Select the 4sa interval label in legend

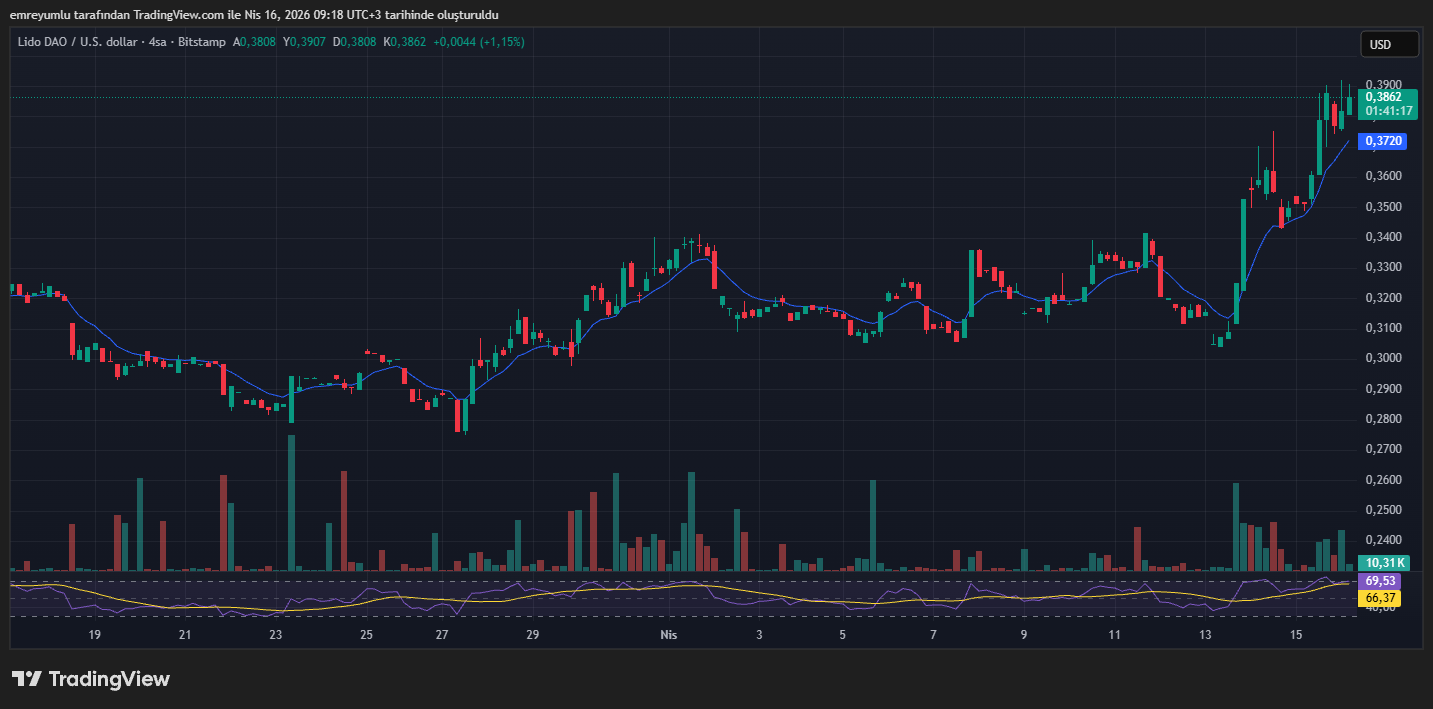click(x=157, y=42)
